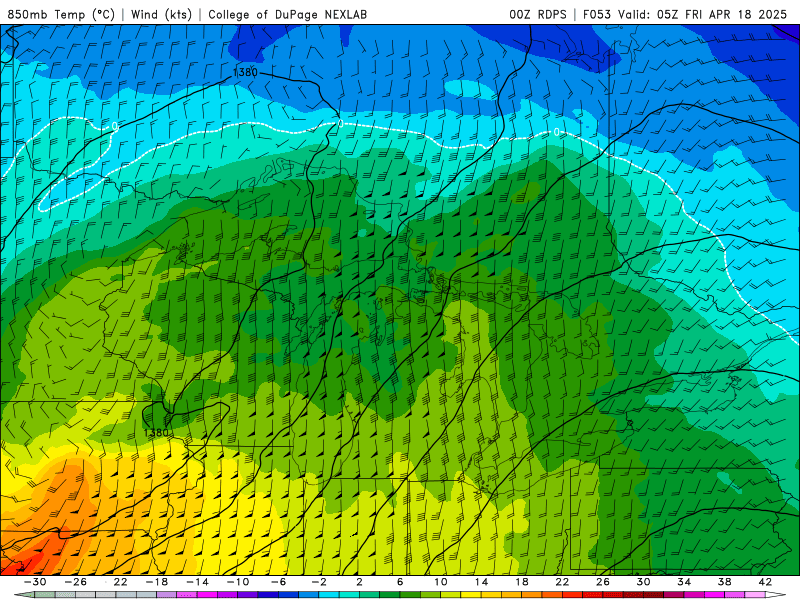This screenshot has height=600, width=800.
Task: Click the "-2" color scale label
Action: coord(319,582)
